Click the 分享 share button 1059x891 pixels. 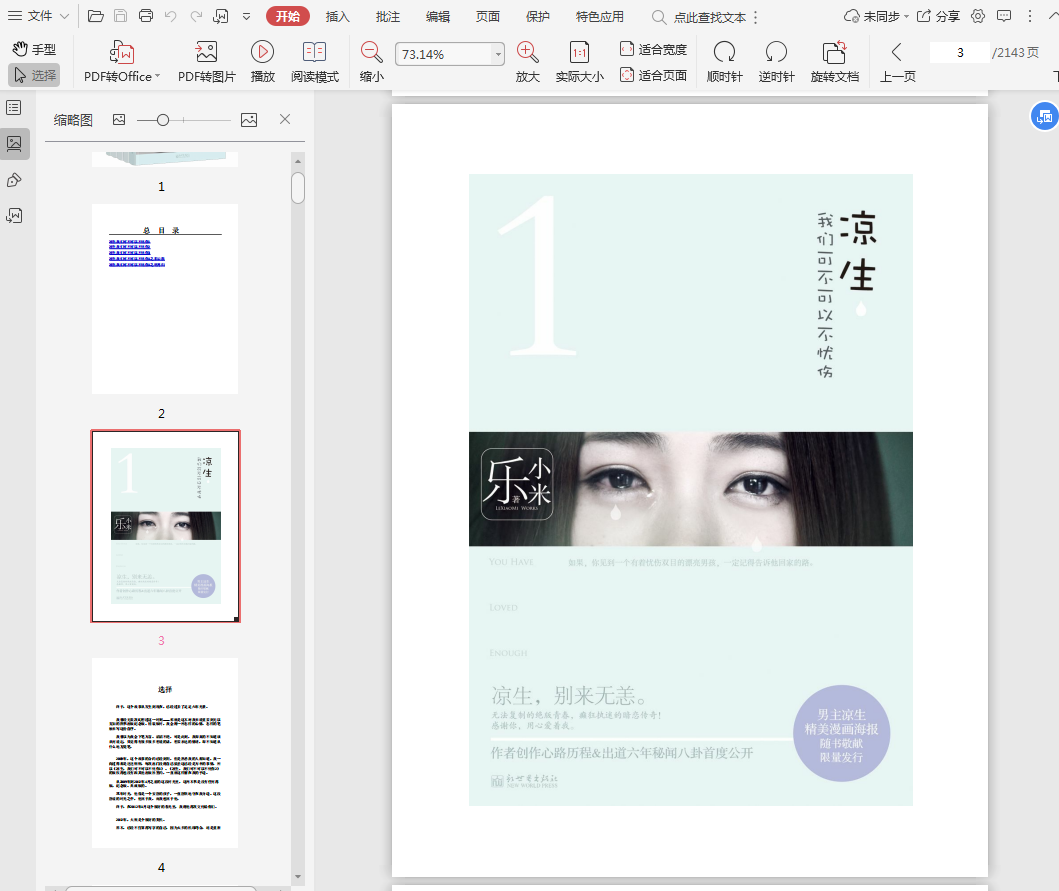tap(938, 16)
